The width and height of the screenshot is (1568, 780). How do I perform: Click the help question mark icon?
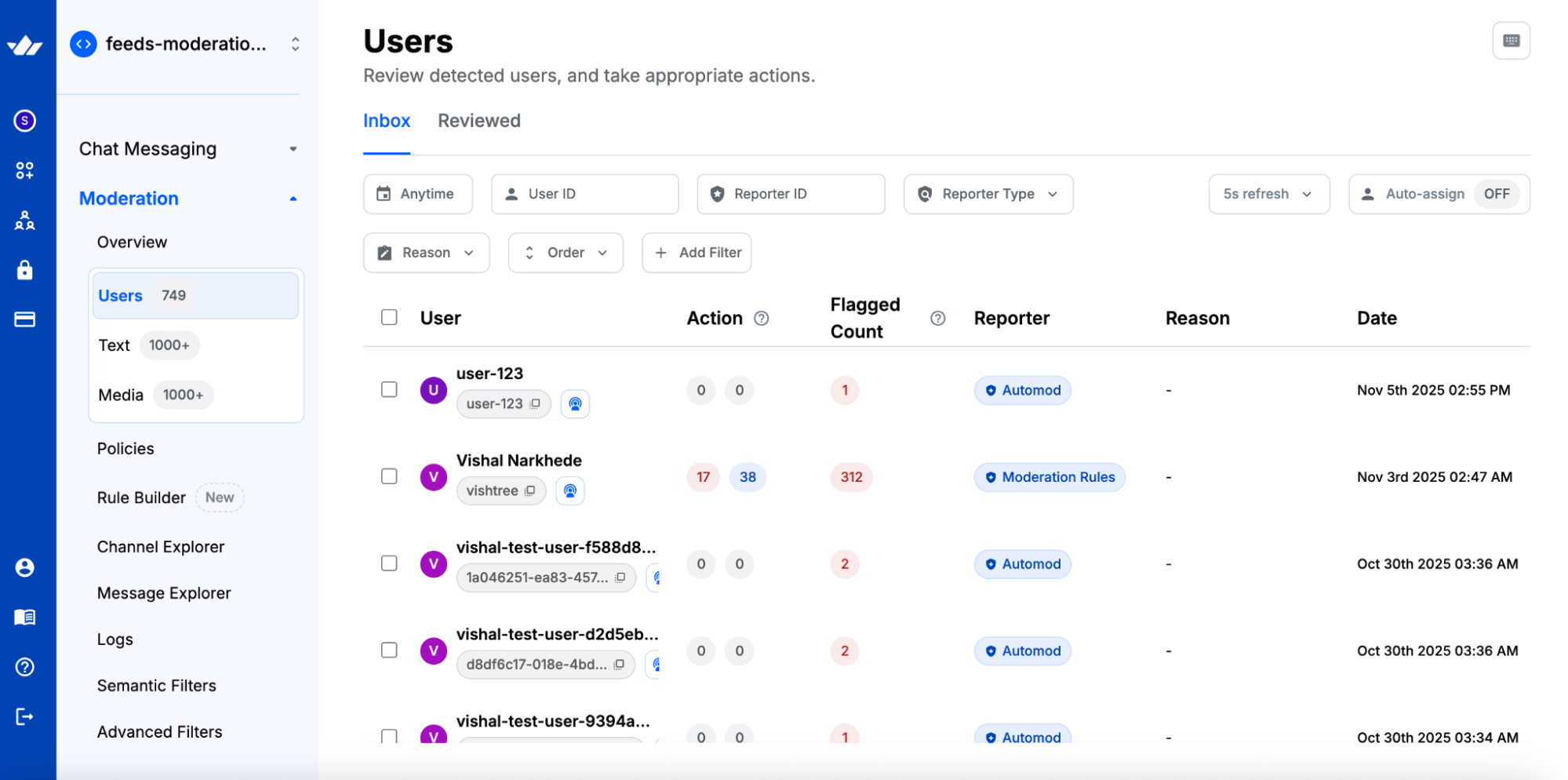point(25,667)
